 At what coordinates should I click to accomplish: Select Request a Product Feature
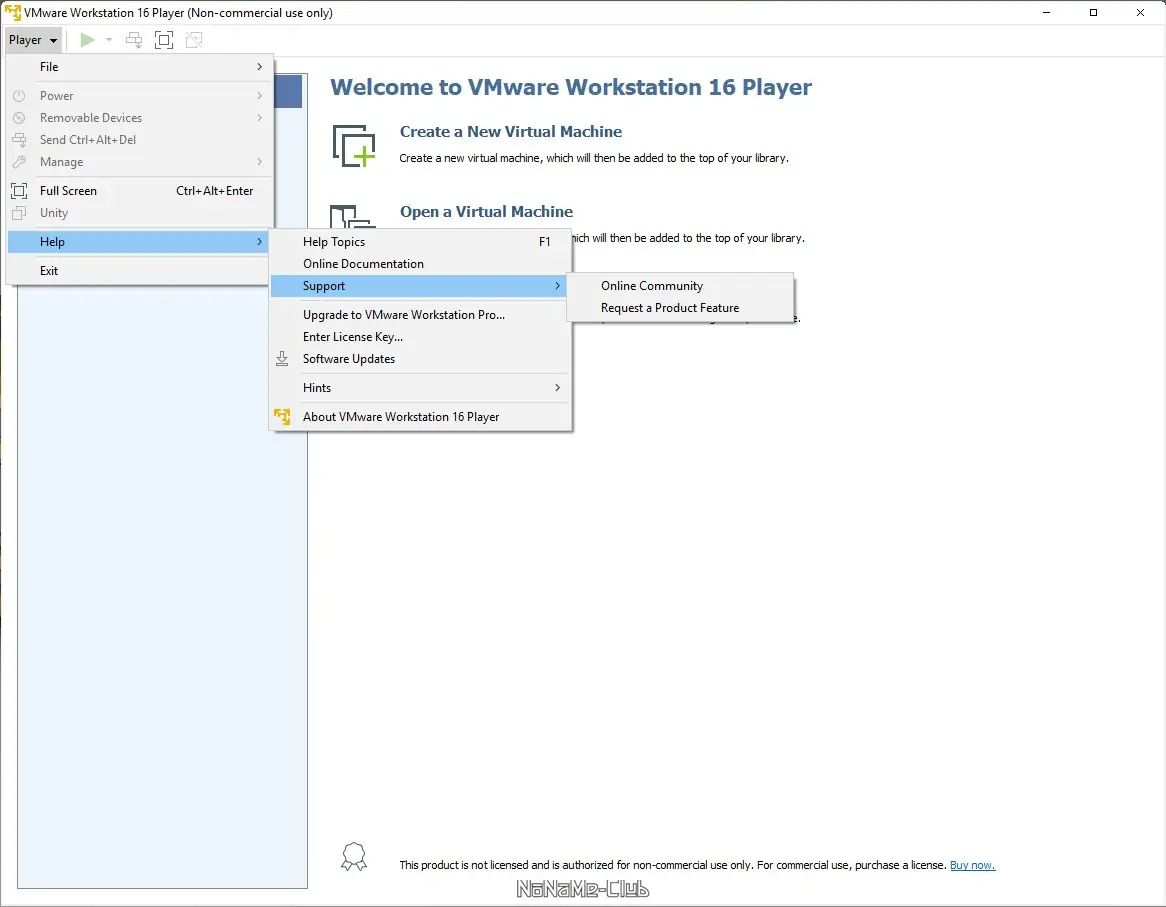[x=680, y=308]
